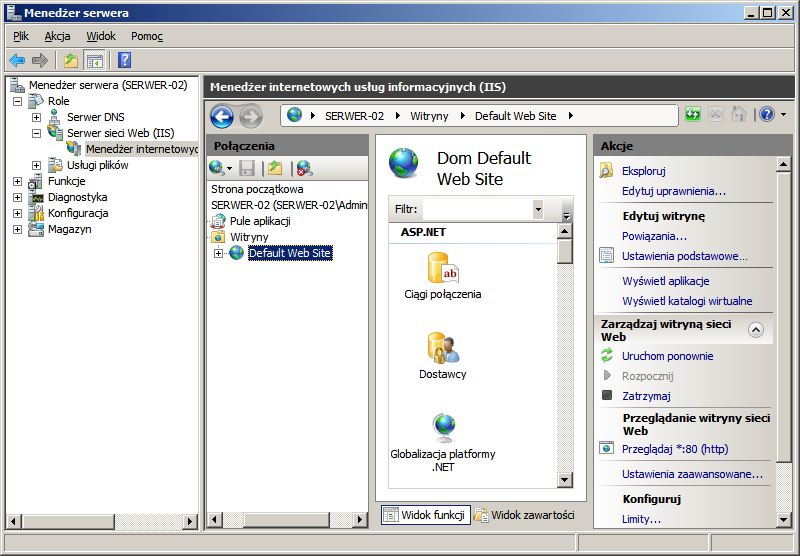Viewport: 800px width, 556px height.
Task: Click the Eksploruj folder icon
Action: tap(606, 170)
